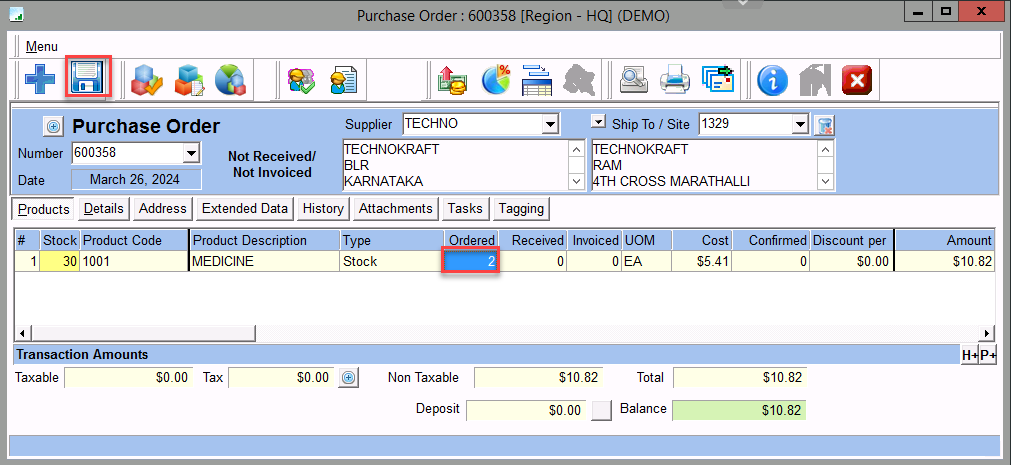Screen dimensions: 1011x465
Task: Open the Supplier dropdown list
Action: coord(549,125)
